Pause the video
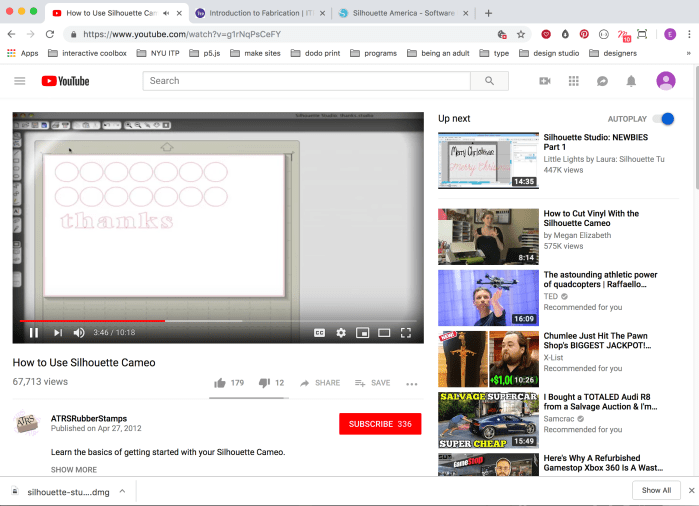The width and height of the screenshot is (699, 506). (x=34, y=333)
